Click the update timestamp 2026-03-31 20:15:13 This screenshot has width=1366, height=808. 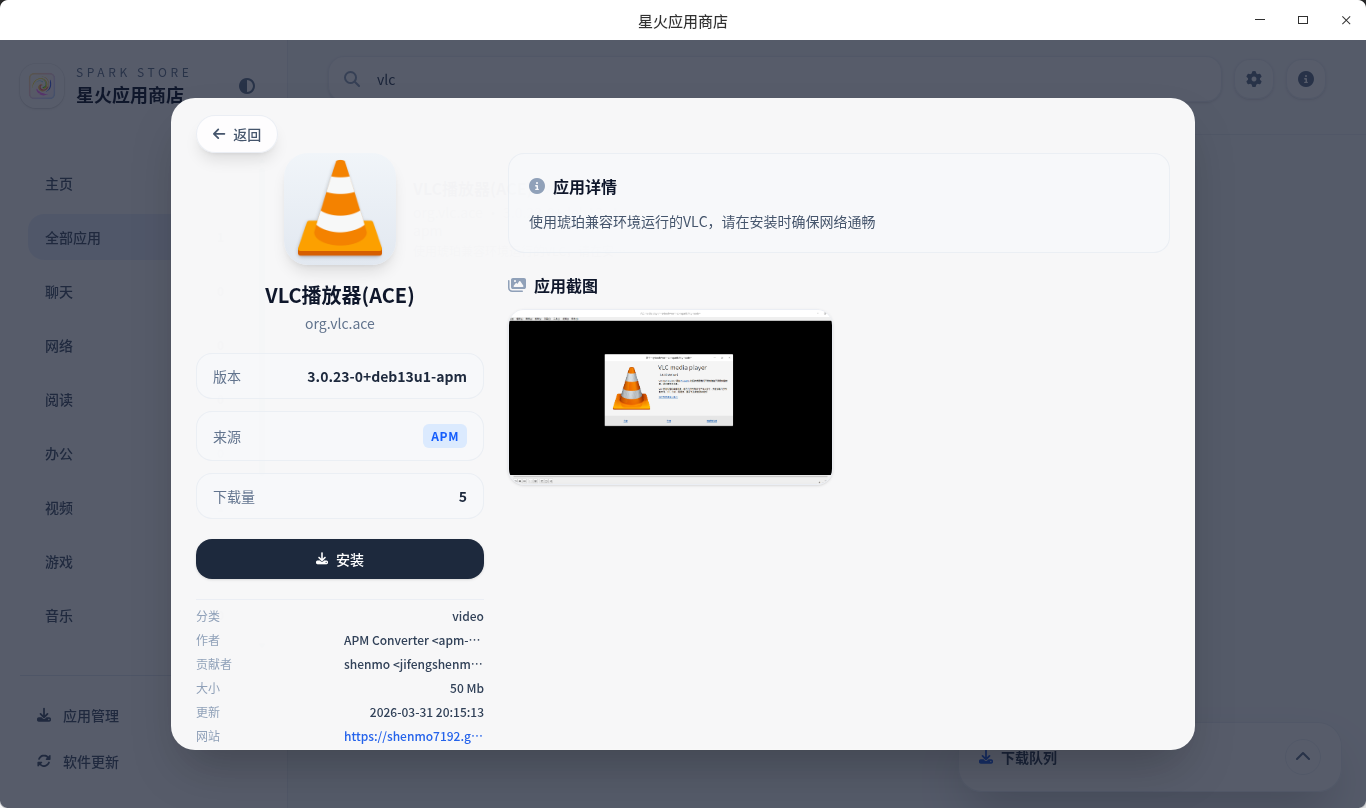pyautogui.click(x=427, y=712)
